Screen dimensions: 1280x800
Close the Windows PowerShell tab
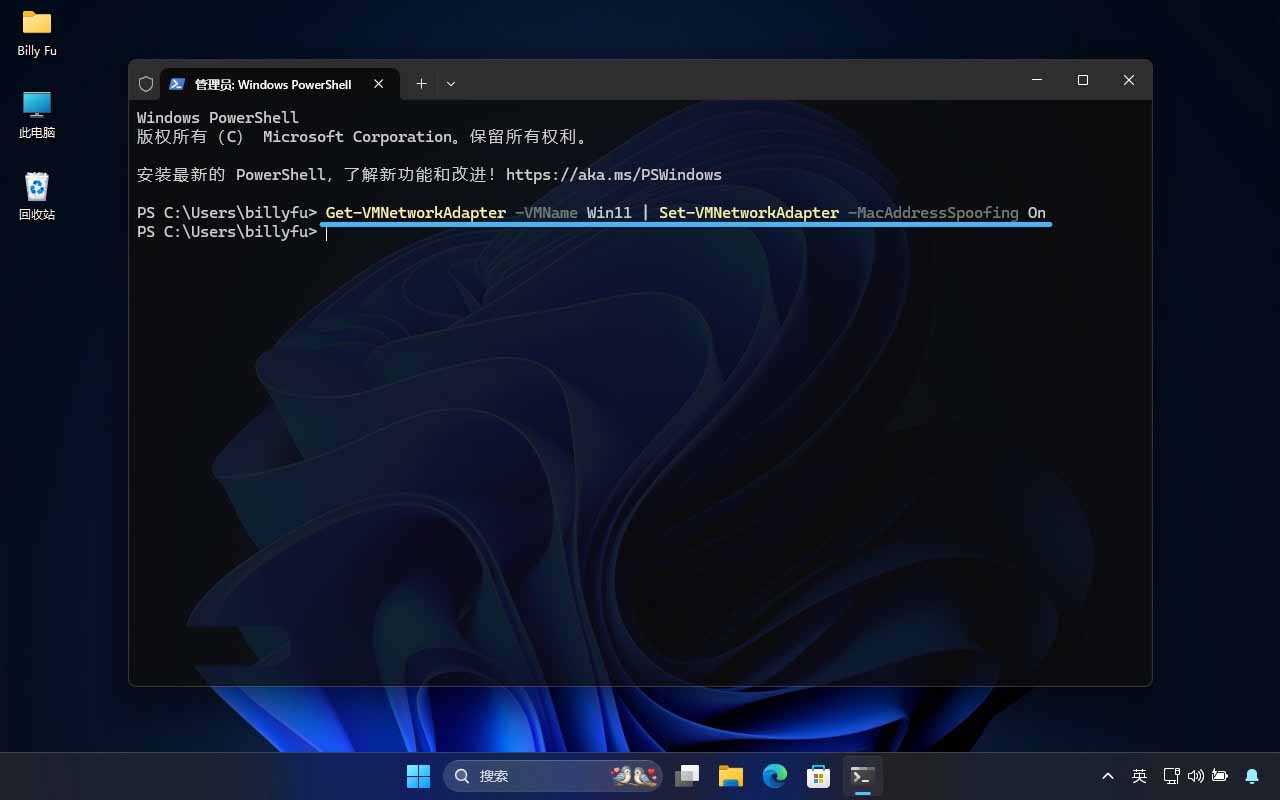pos(379,84)
